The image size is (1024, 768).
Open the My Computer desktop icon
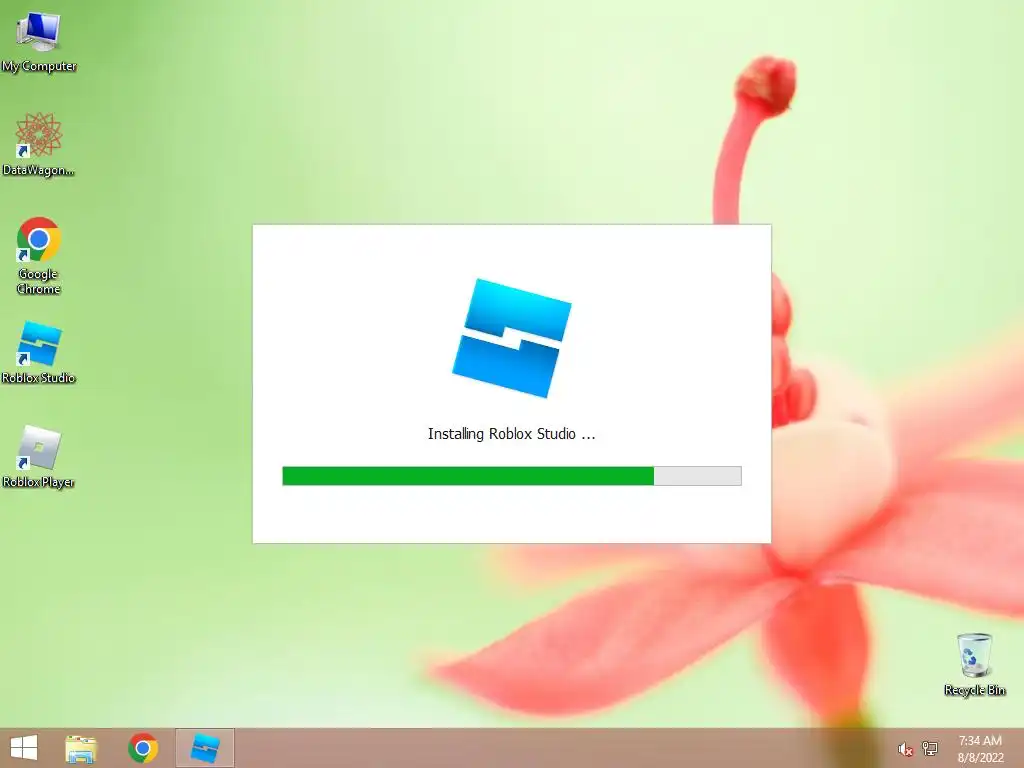[39, 40]
